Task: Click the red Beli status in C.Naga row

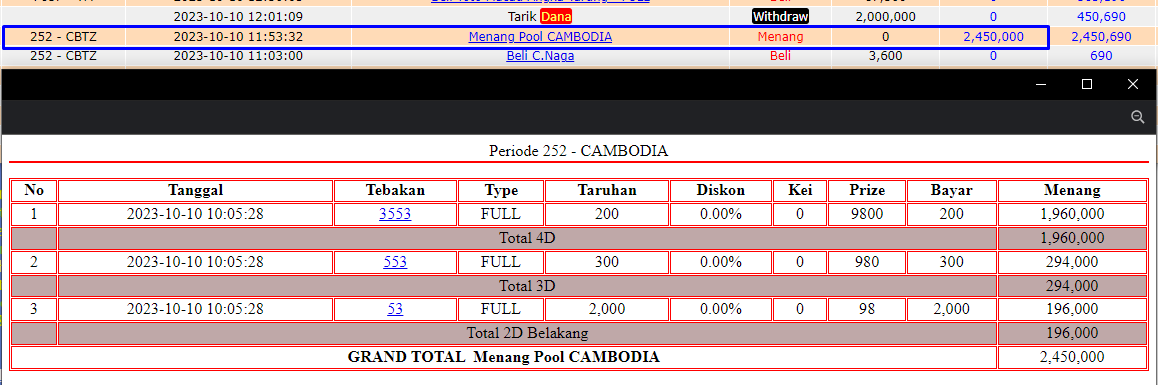Action: tap(780, 55)
